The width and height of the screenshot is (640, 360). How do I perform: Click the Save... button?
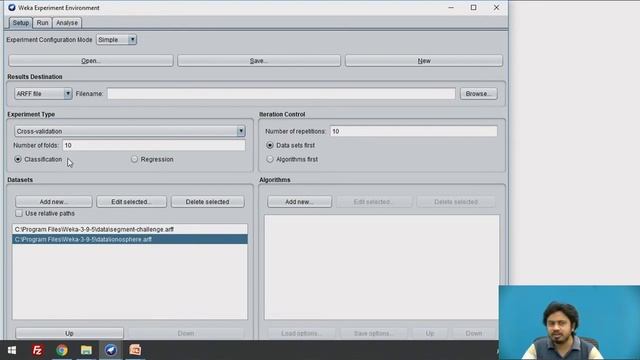pos(259,60)
